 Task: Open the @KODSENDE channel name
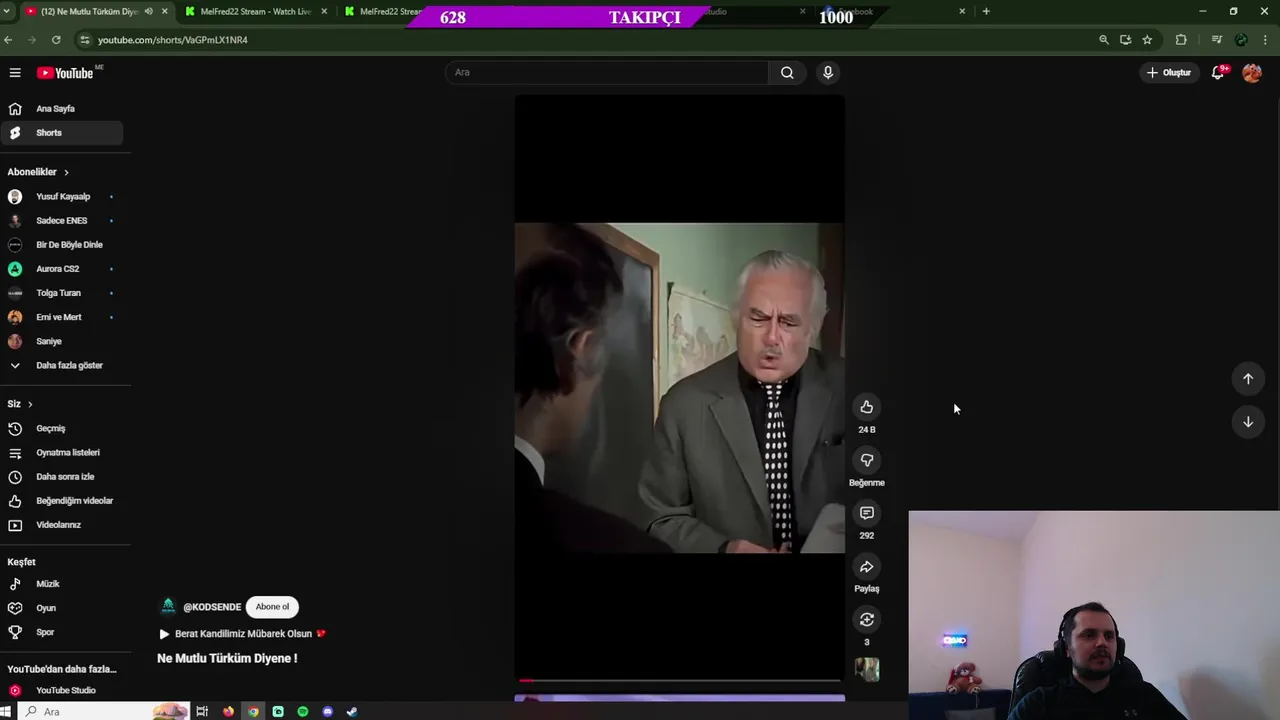click(212, 607)
